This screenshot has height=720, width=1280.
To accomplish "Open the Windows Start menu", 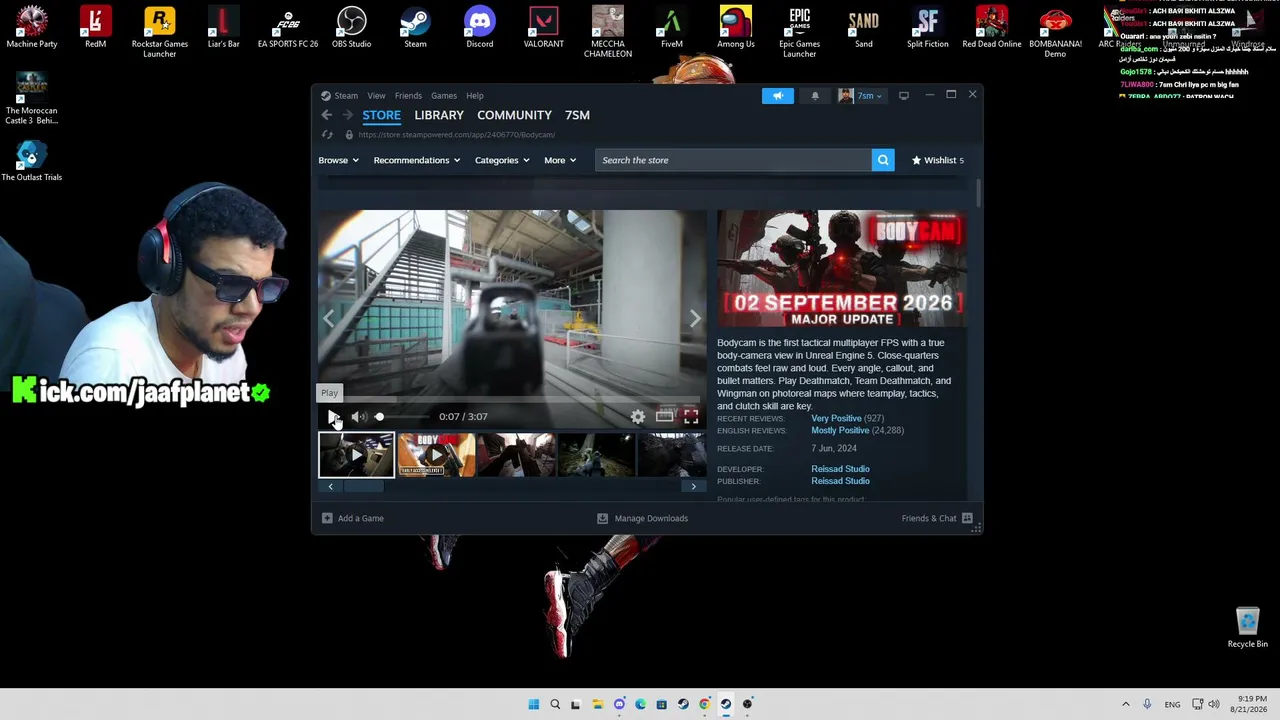I will coord(533,704).
